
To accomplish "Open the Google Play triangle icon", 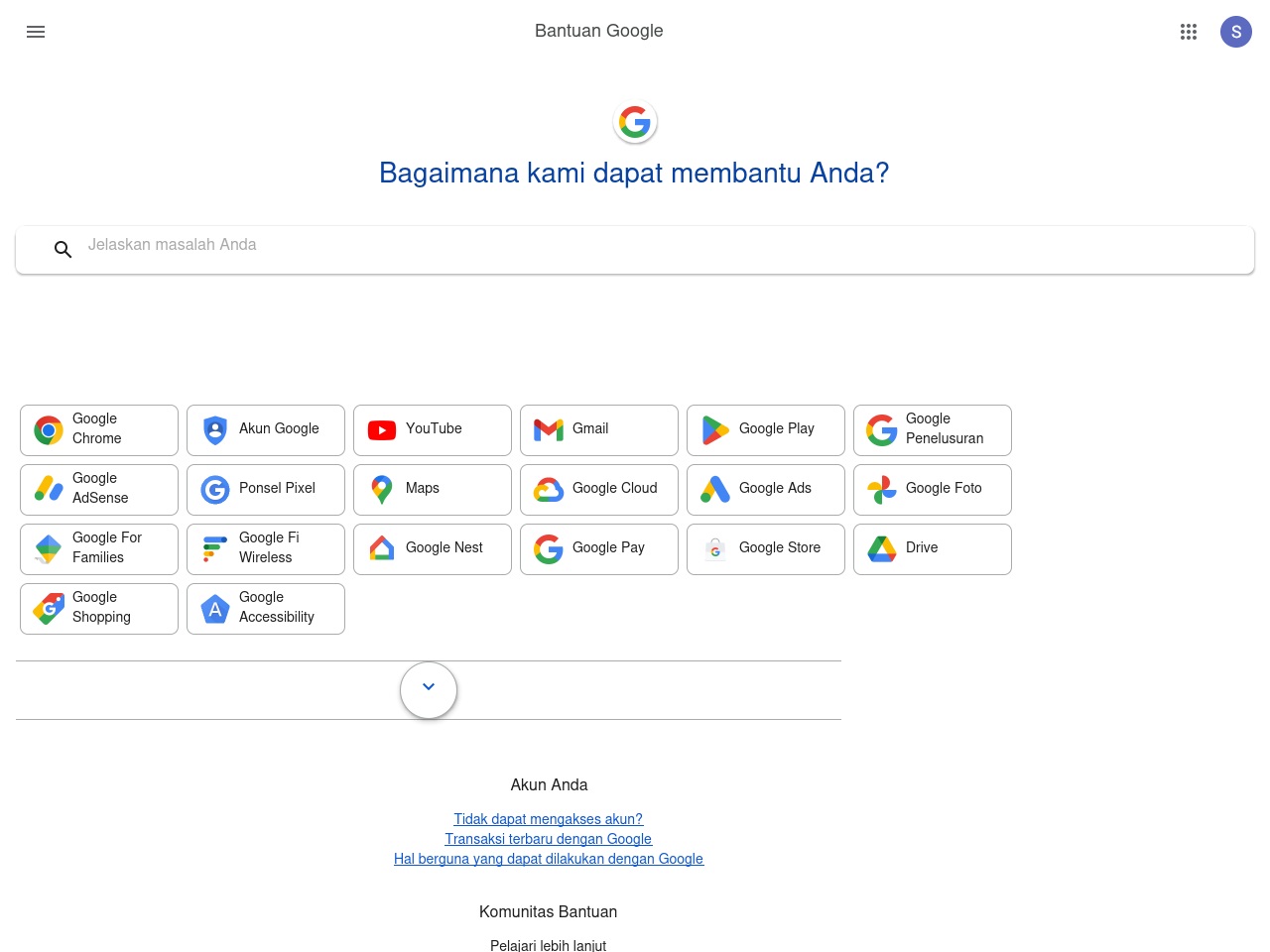I will pyautogui.click(x=715, y=430).
